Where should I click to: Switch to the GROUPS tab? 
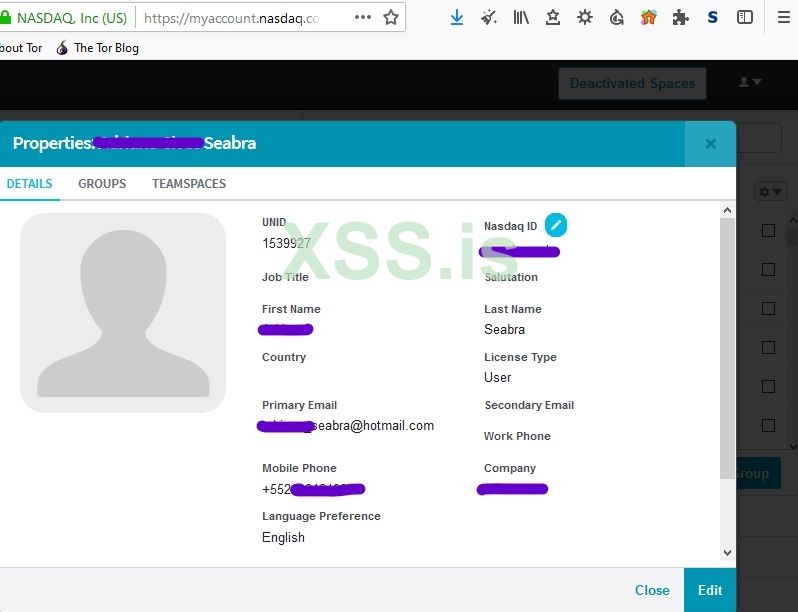click(102, 184)
